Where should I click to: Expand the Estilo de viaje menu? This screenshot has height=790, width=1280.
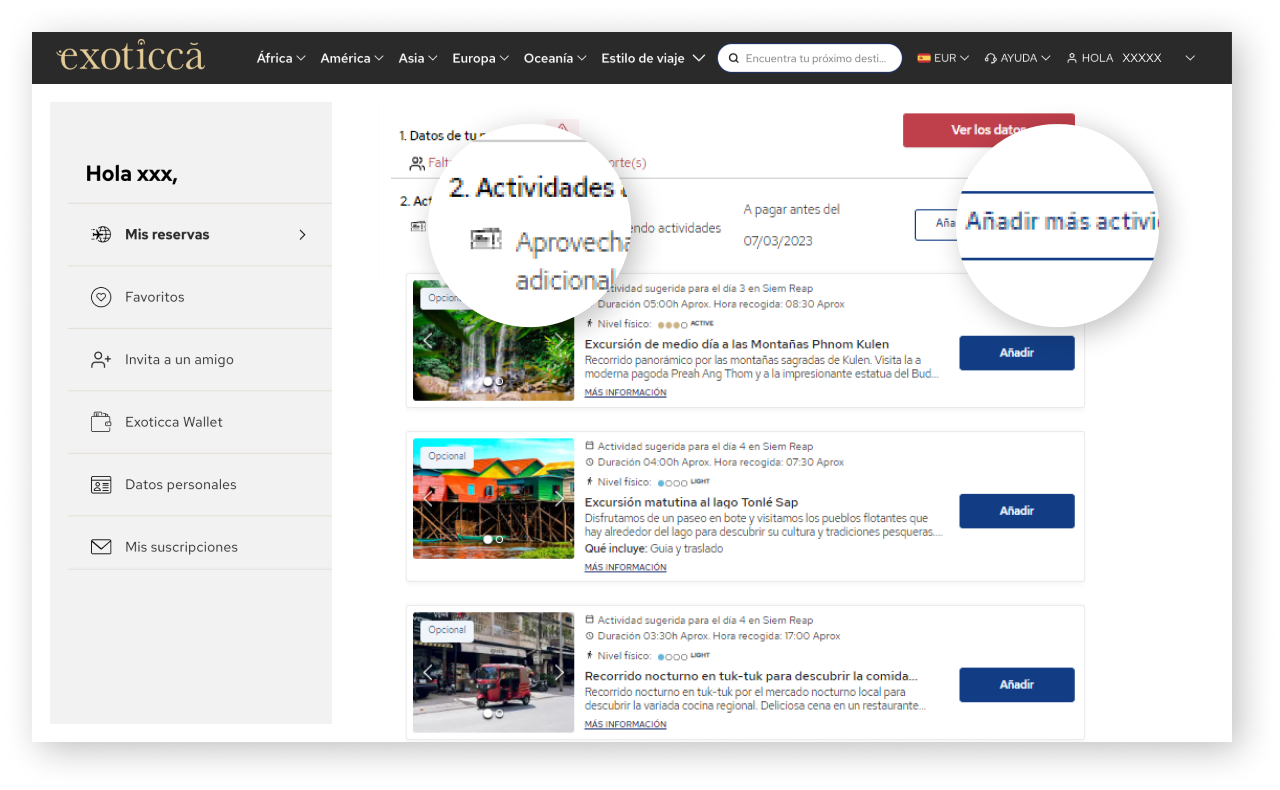point(653,58)
